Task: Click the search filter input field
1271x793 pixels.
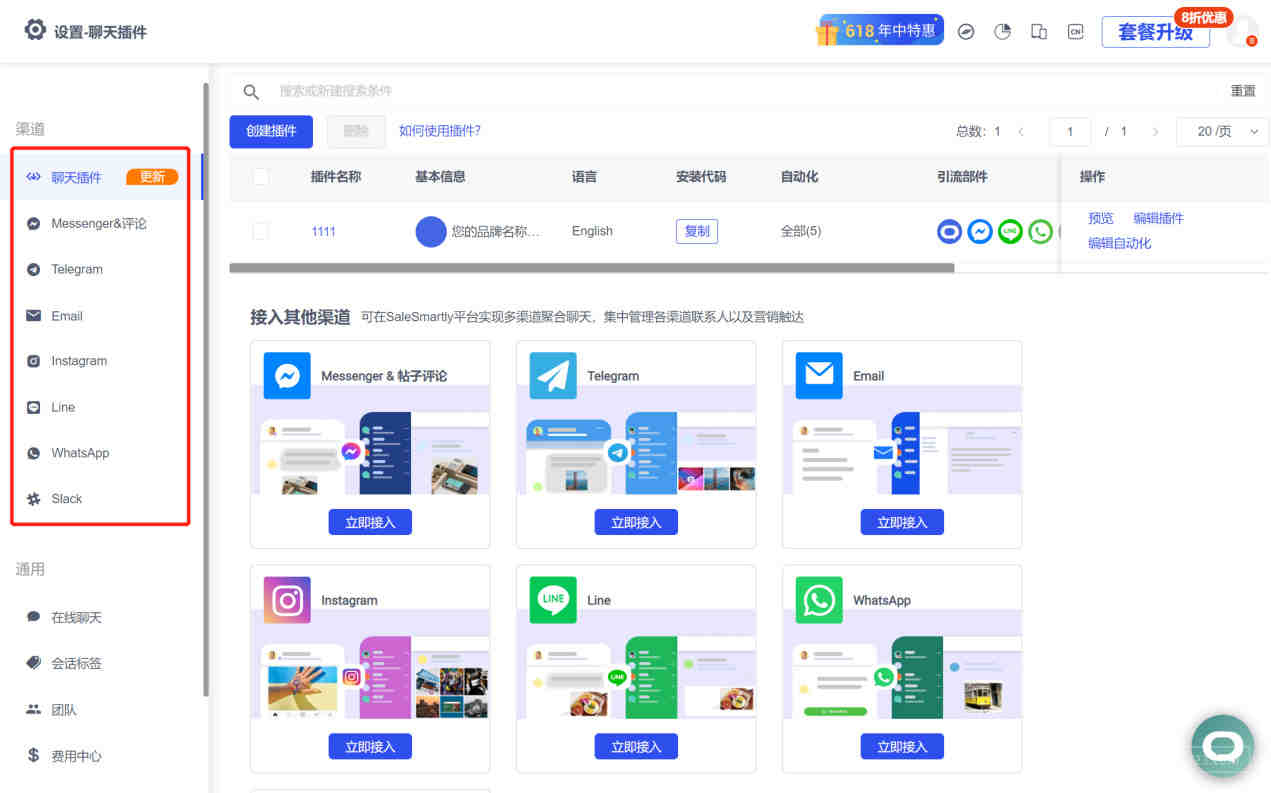Action: [x=700, y=91]
